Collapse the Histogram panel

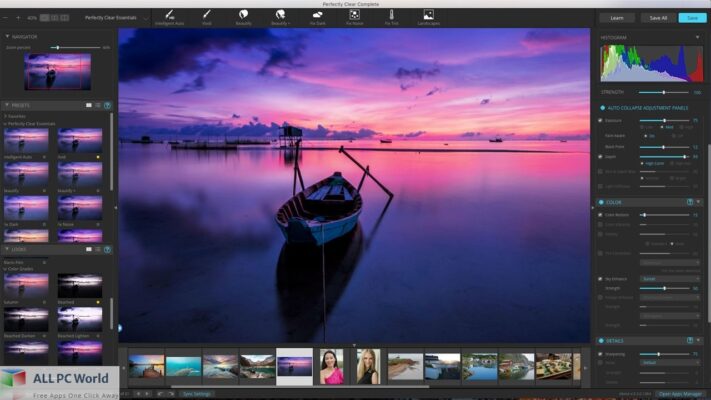(x=697, y=37)
